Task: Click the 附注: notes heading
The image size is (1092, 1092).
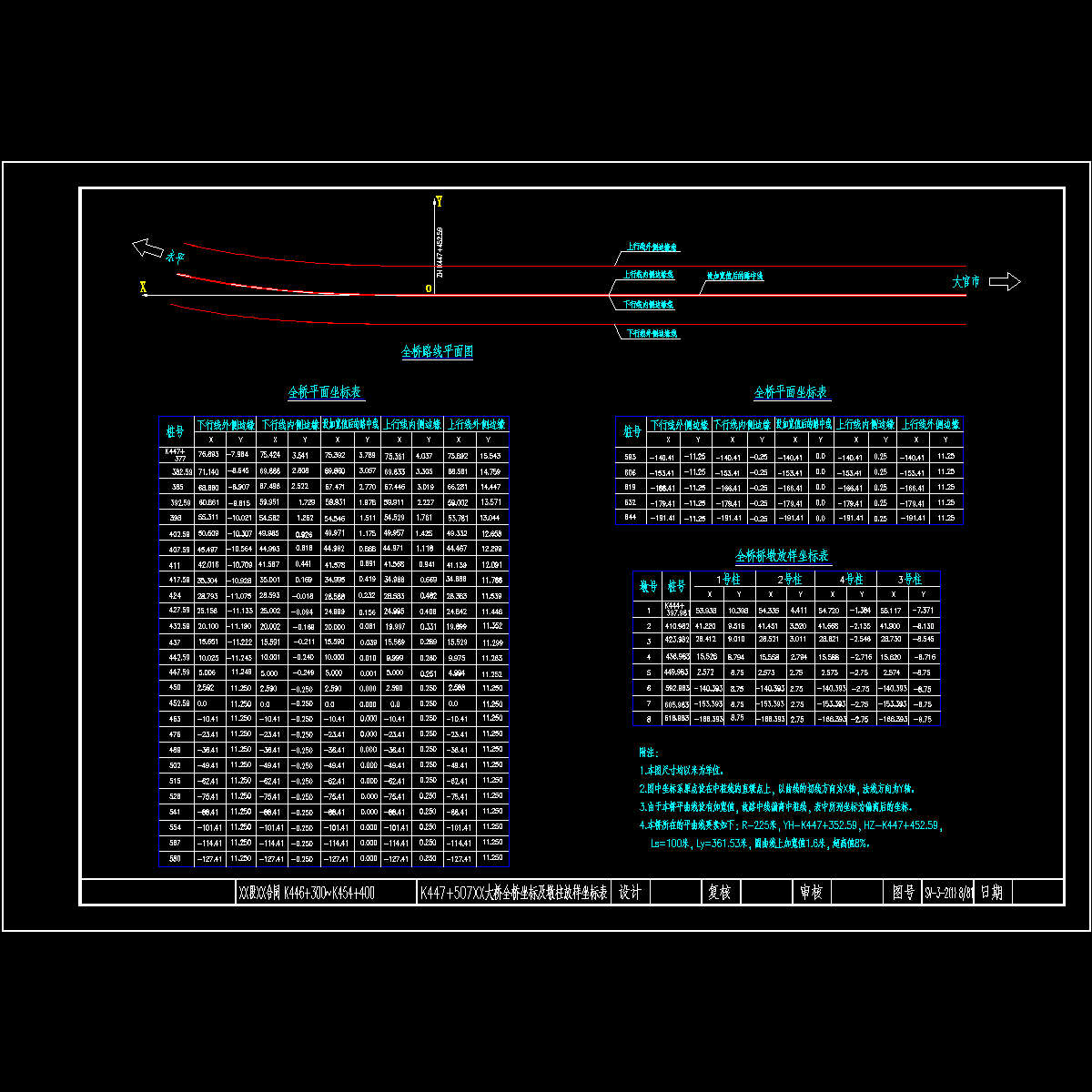Action: (x=649, y=753)
